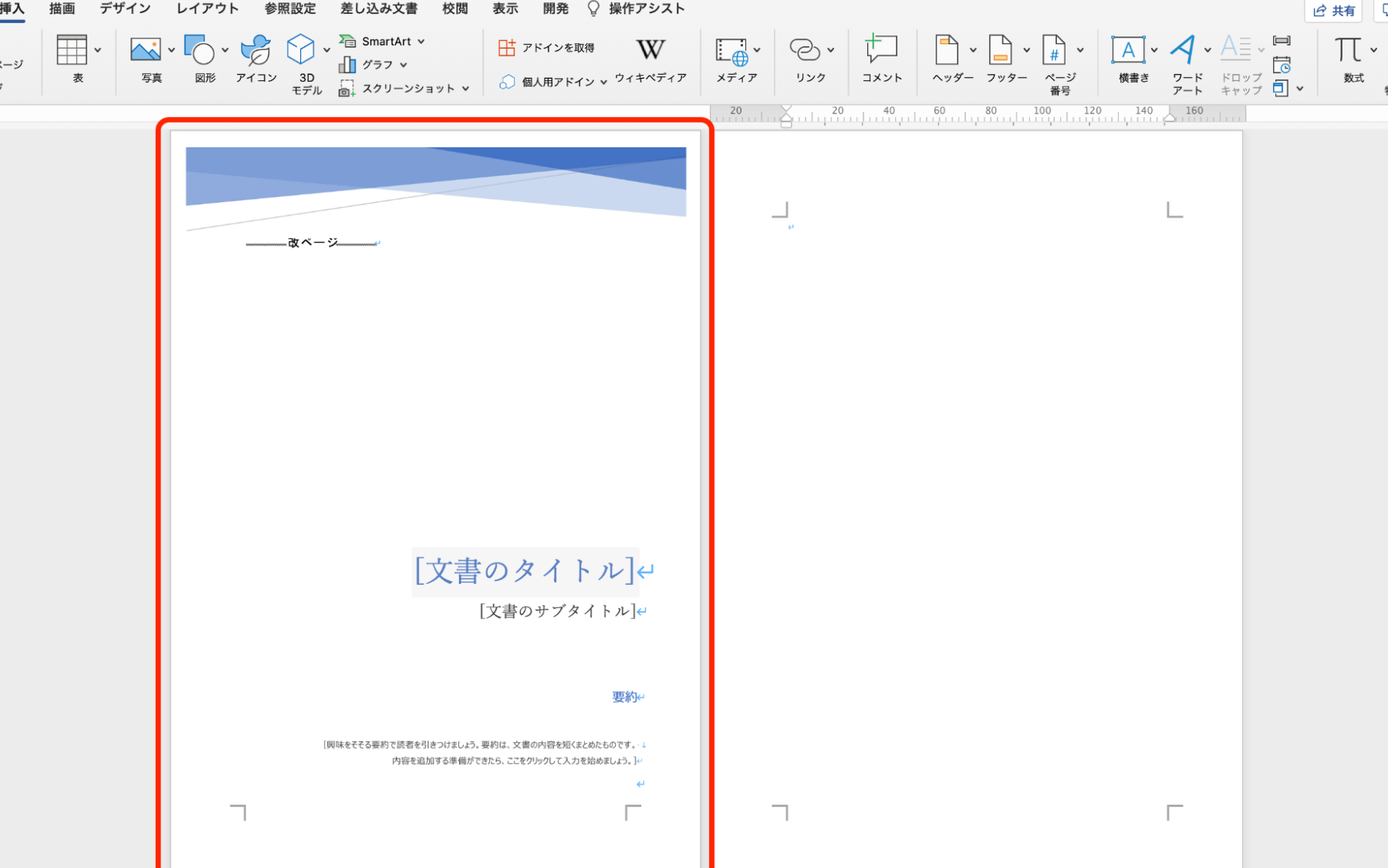Click the 共有 (Share) button
Image resolution: width=1388 pixels, height=868 pixels.
pos(1332,11)
